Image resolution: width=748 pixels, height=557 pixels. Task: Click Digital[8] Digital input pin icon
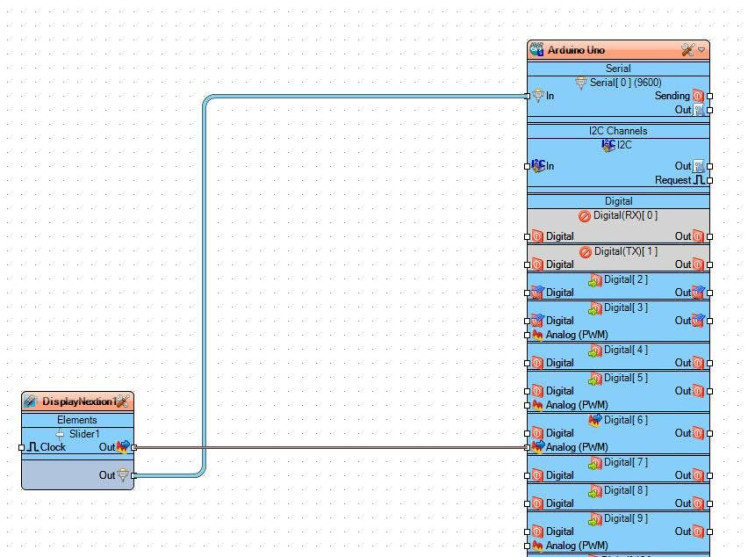click(538, 504)
